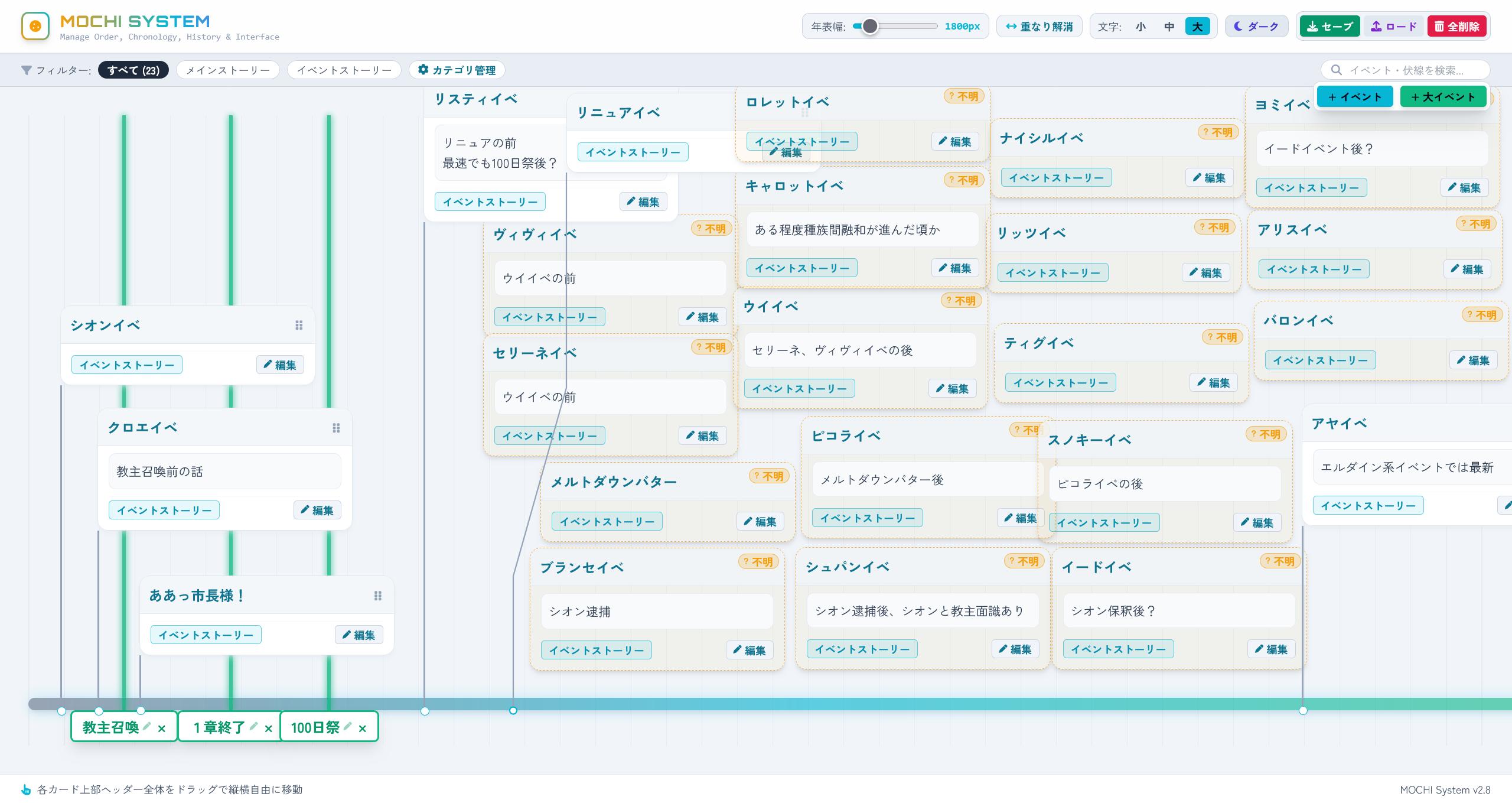This screenshot has height=803, width=1512.
Task: Click 不明 badge on ウイイベ card
Action: (961, 300)
